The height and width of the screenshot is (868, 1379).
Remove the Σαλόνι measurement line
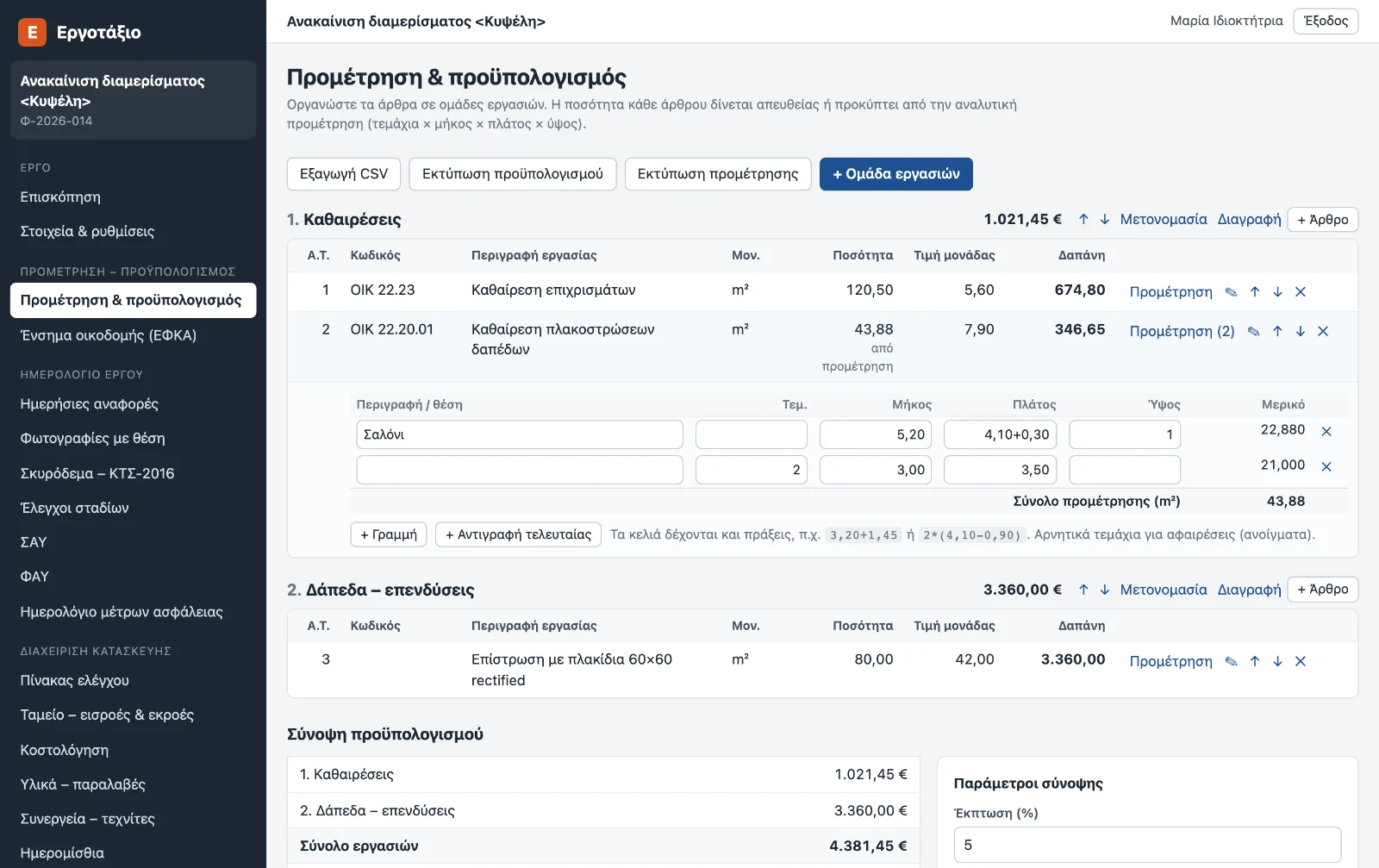click(x=1326, y=431)
